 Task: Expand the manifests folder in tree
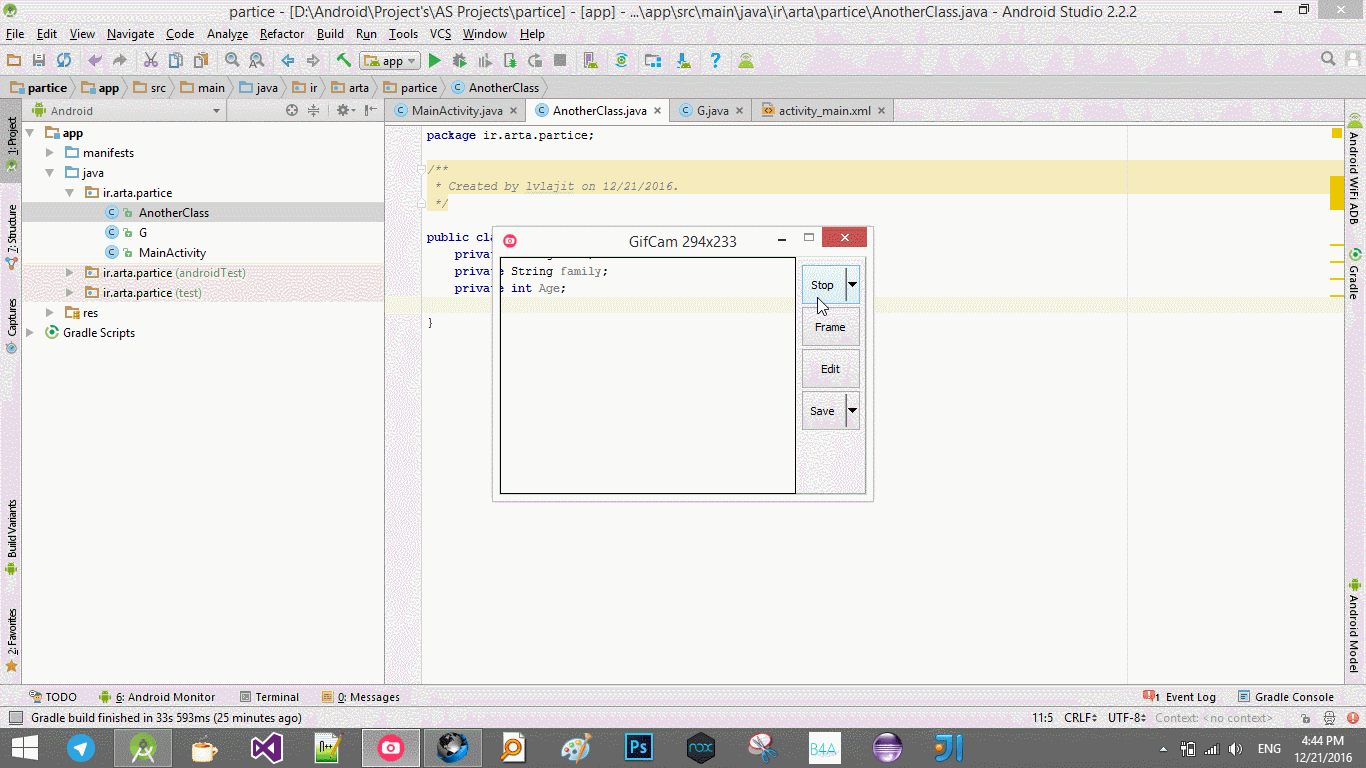tap(50, 153)
